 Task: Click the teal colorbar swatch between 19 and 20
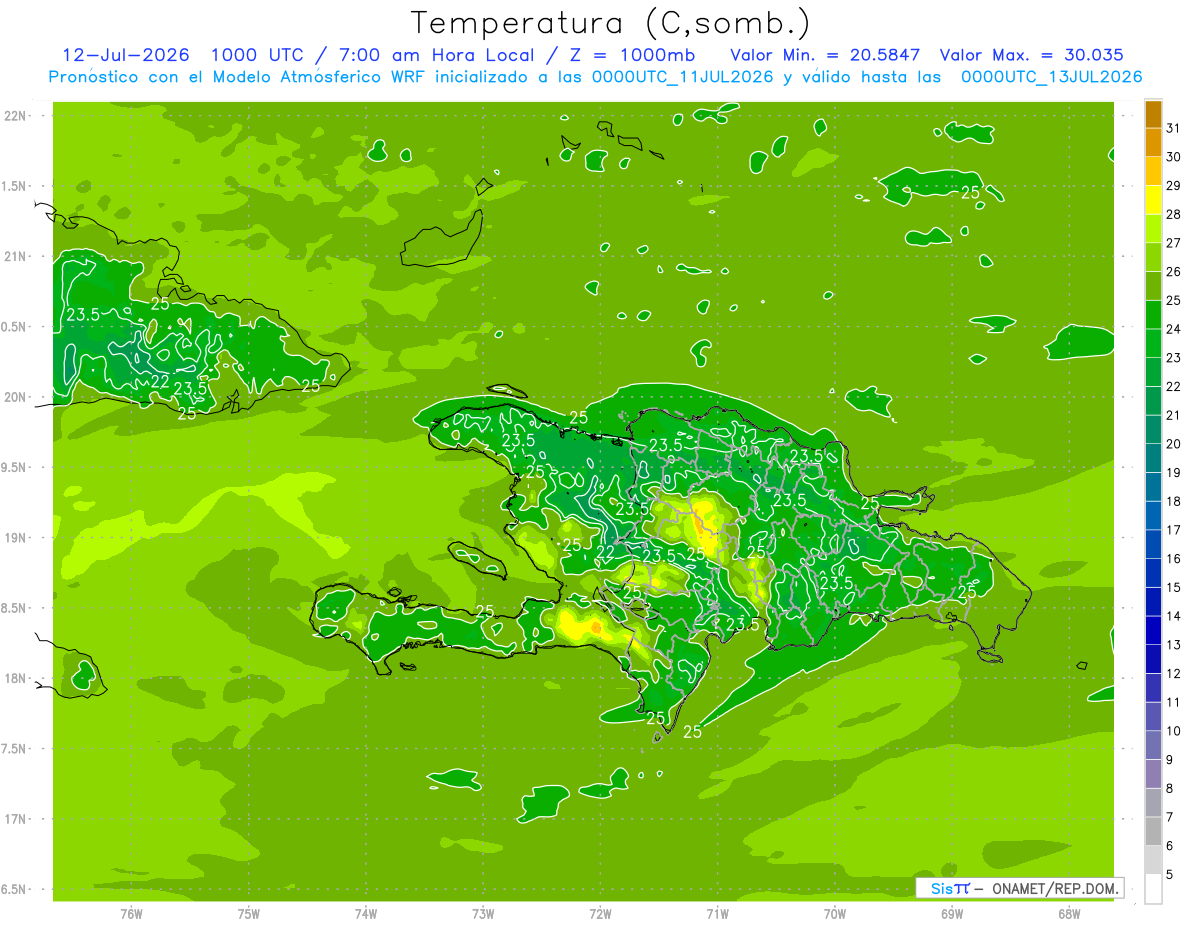coord(1153,458)
